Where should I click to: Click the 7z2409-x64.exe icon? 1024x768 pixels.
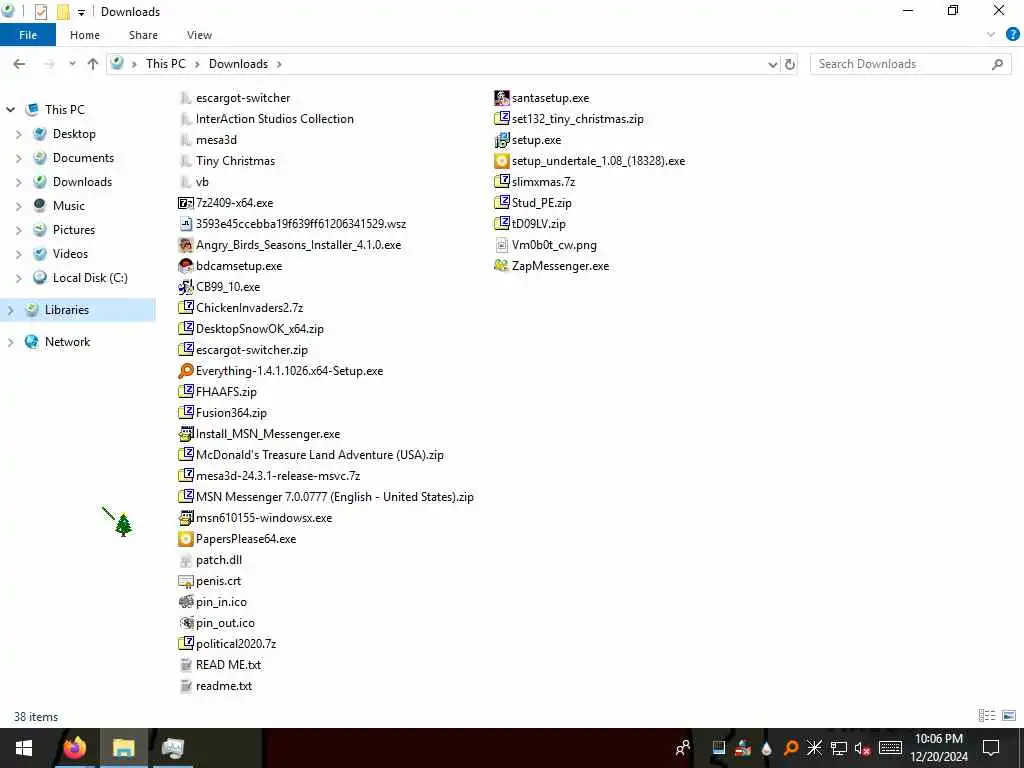tap(185, 203)
